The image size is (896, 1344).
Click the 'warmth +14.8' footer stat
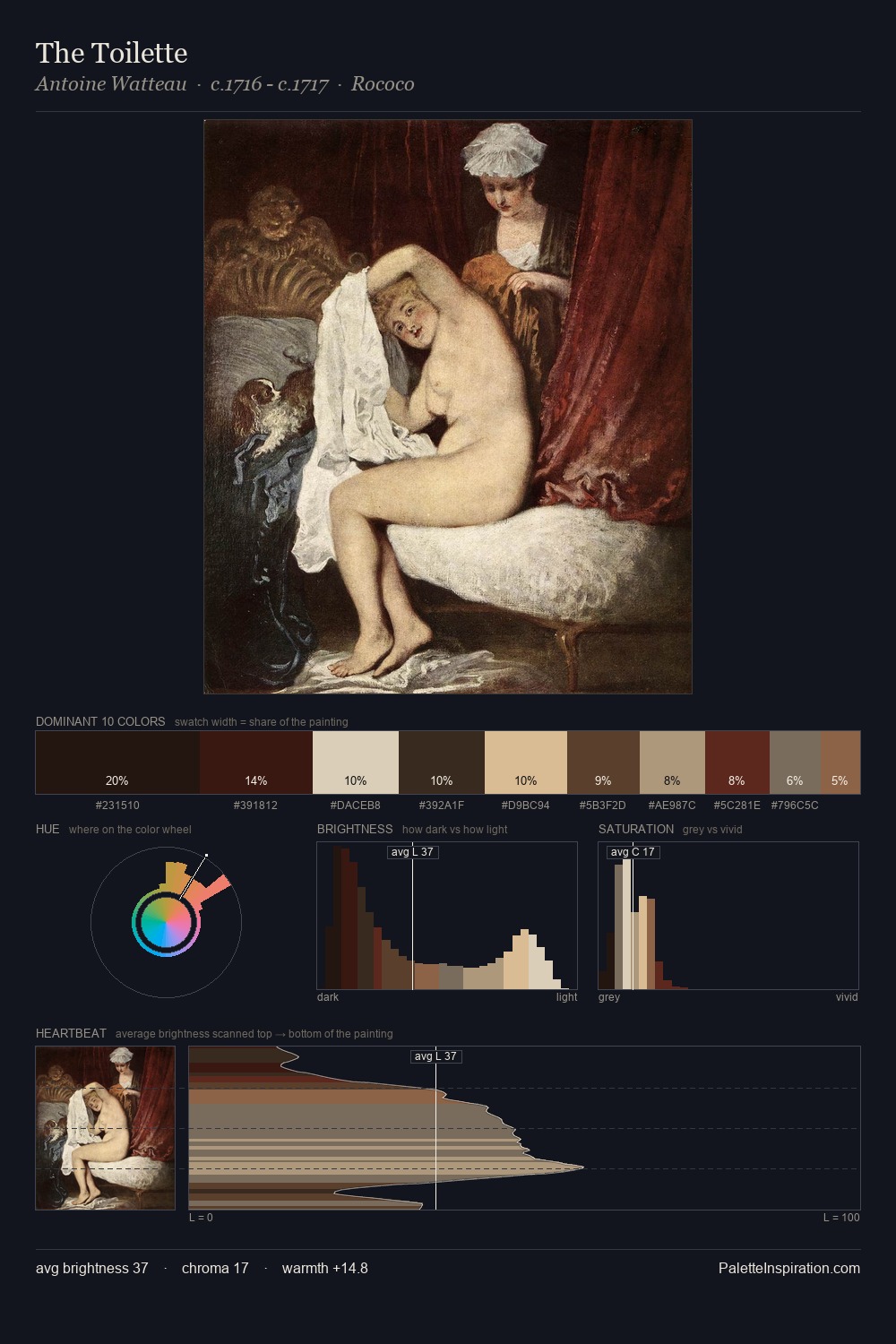pos(325,1268)
